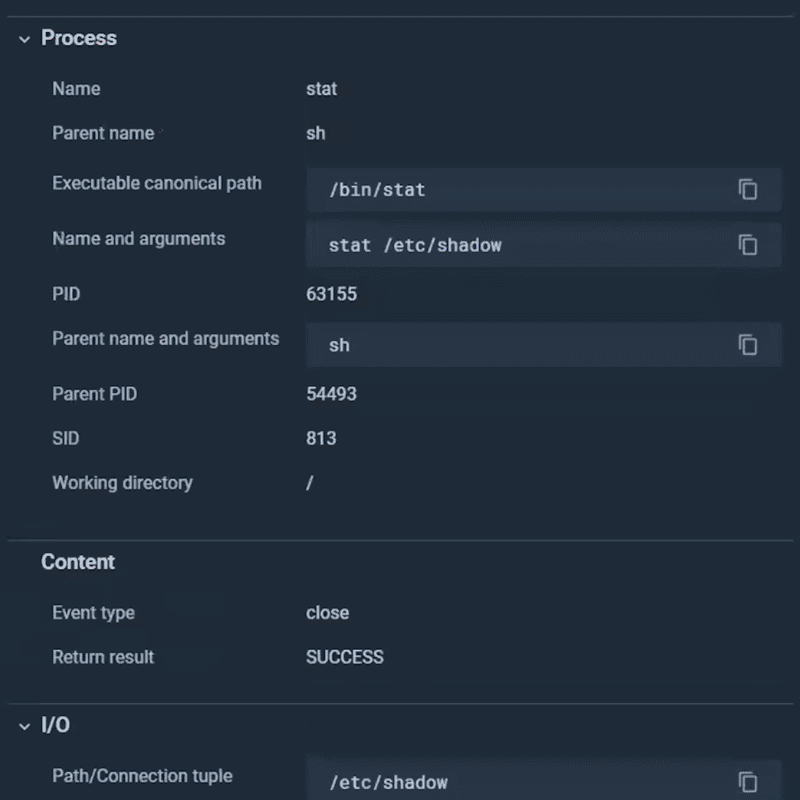Viewport: 800px width, 800px height.
Task: Select the process Name value "stat"
Action: pos(322,89)
